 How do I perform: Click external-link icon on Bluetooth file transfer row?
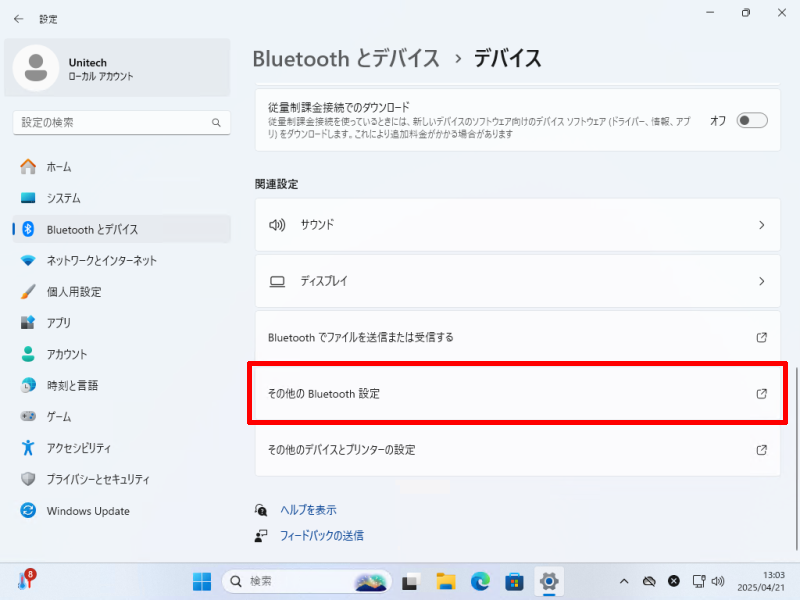(761, 337)
